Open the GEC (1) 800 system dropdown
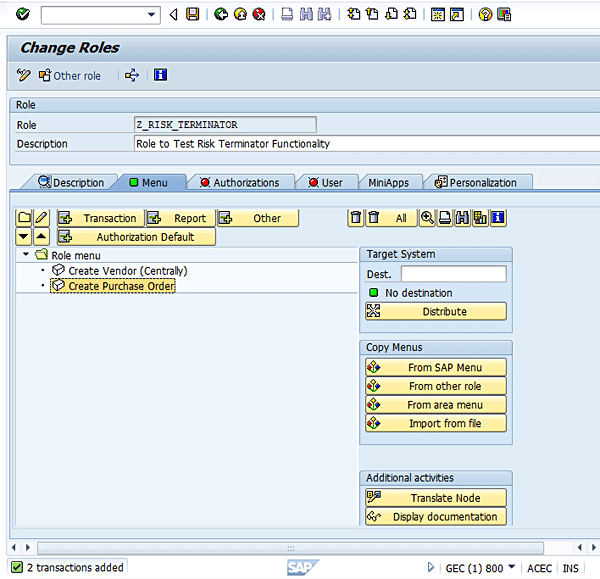Image resolution: width=600 pixels, height=579 pixels. pyautogui.click(x=512, y=567)
